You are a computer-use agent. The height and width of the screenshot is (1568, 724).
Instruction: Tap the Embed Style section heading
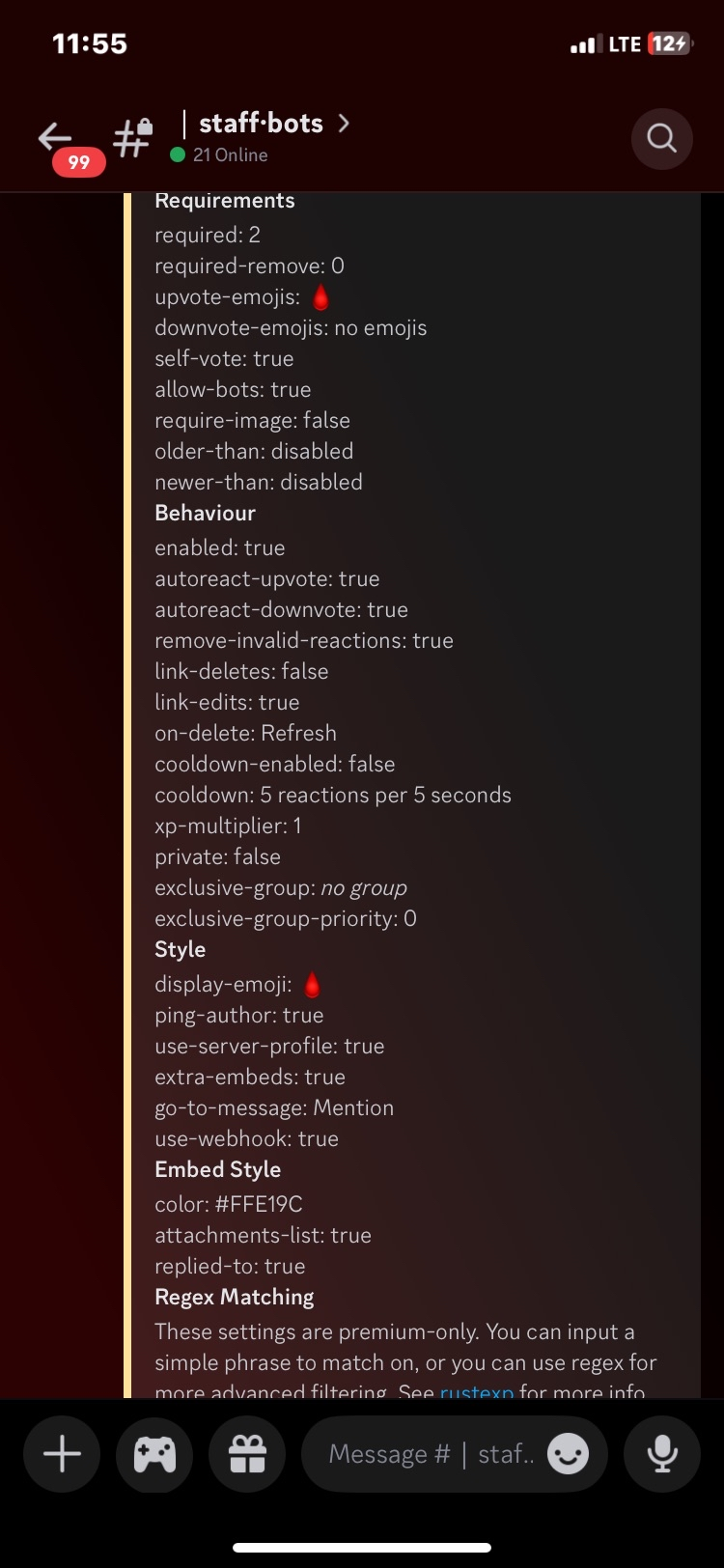click(x=218, y=1169)
